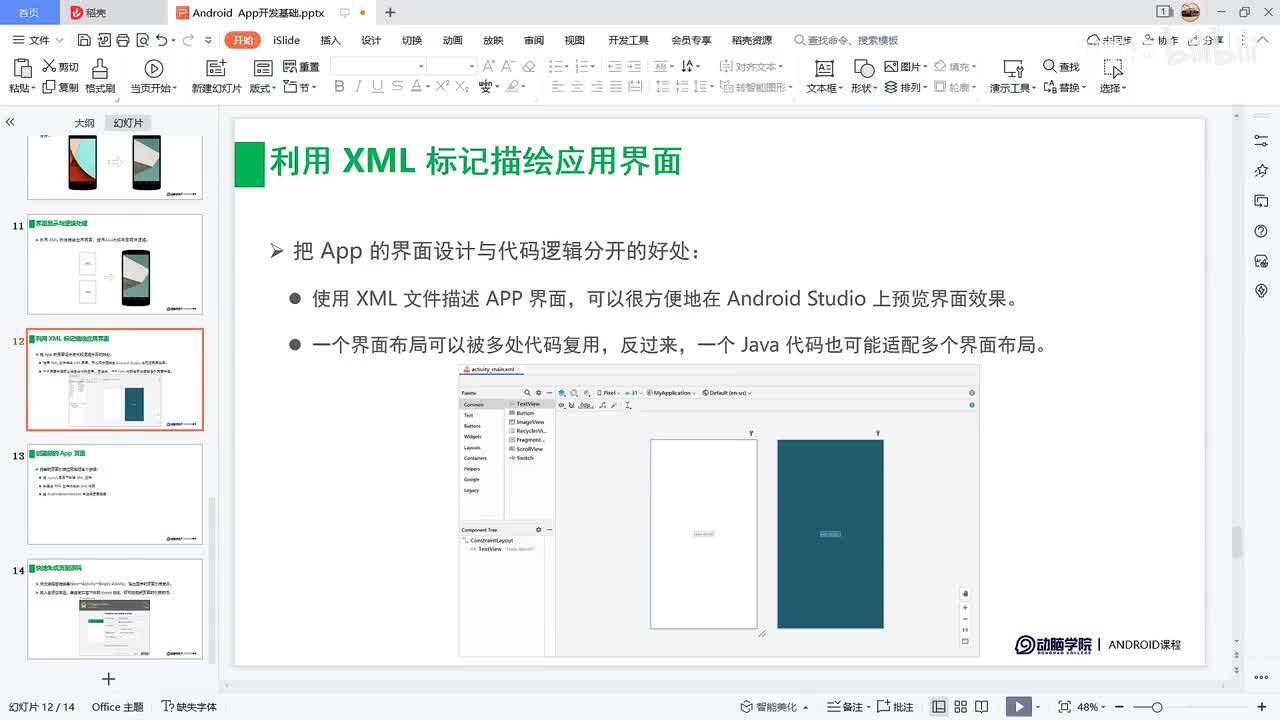Image resolution: width=1280 pixels, height=720 pixels.
Task: Toggle Strikethrough formatting
Action: click(x=396, y=87)
